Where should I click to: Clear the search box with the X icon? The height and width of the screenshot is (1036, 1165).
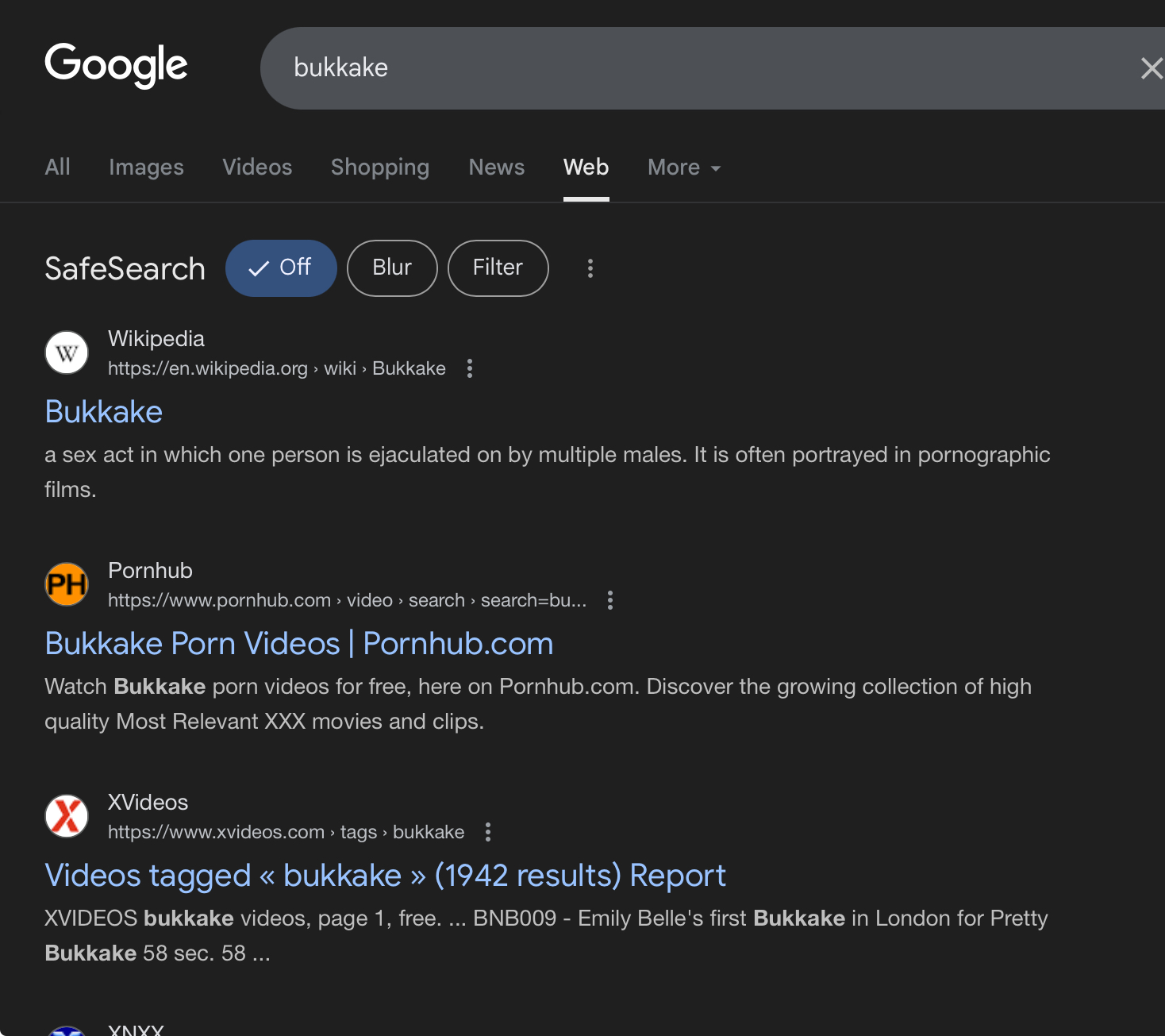tap(1151, 68)
